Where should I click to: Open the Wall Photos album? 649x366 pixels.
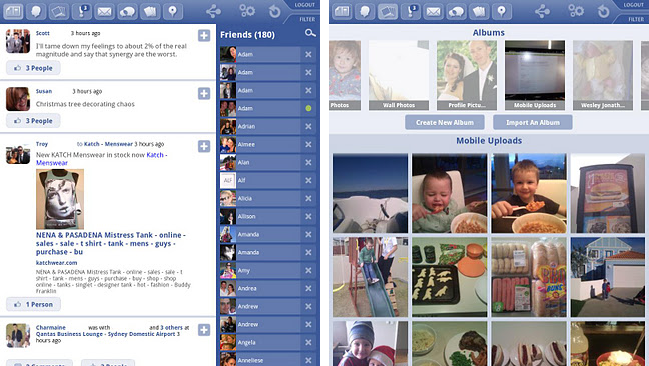click(399, 75)
